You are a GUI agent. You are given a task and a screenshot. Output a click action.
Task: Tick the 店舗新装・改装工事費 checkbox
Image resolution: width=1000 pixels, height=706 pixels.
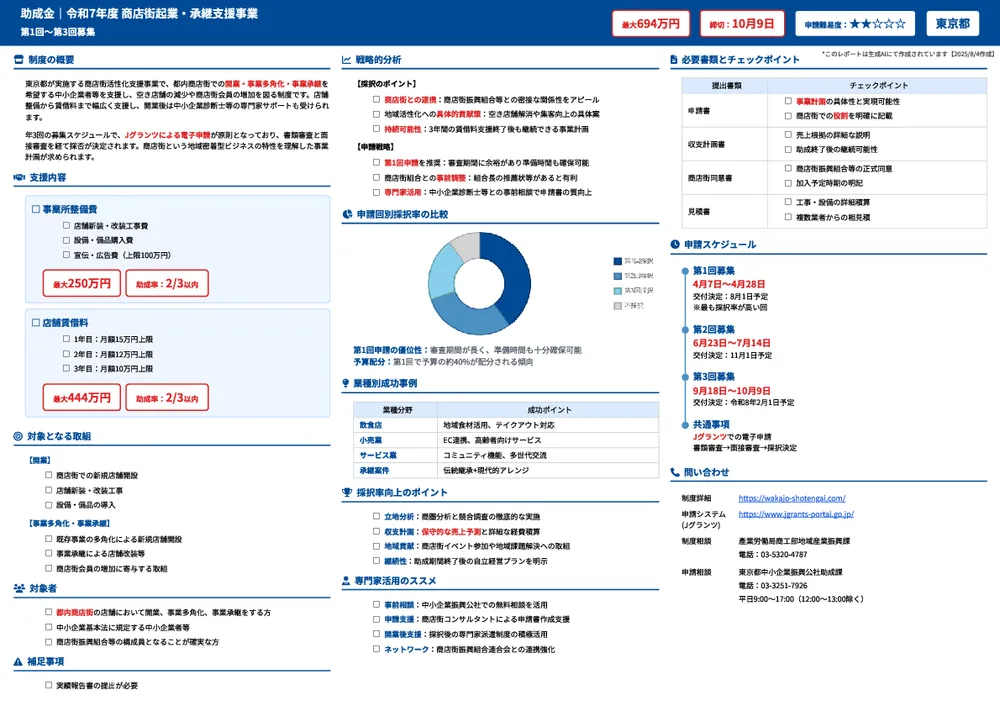(66, 225)
